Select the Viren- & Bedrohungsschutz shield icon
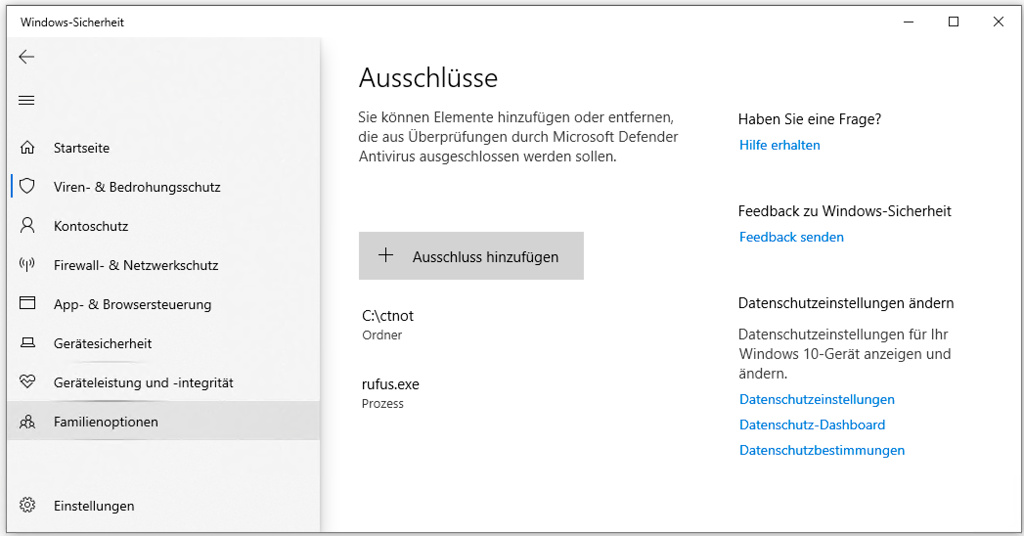Image resolution: width=1024 pixels, height=536 pixels. coord(27,187)
